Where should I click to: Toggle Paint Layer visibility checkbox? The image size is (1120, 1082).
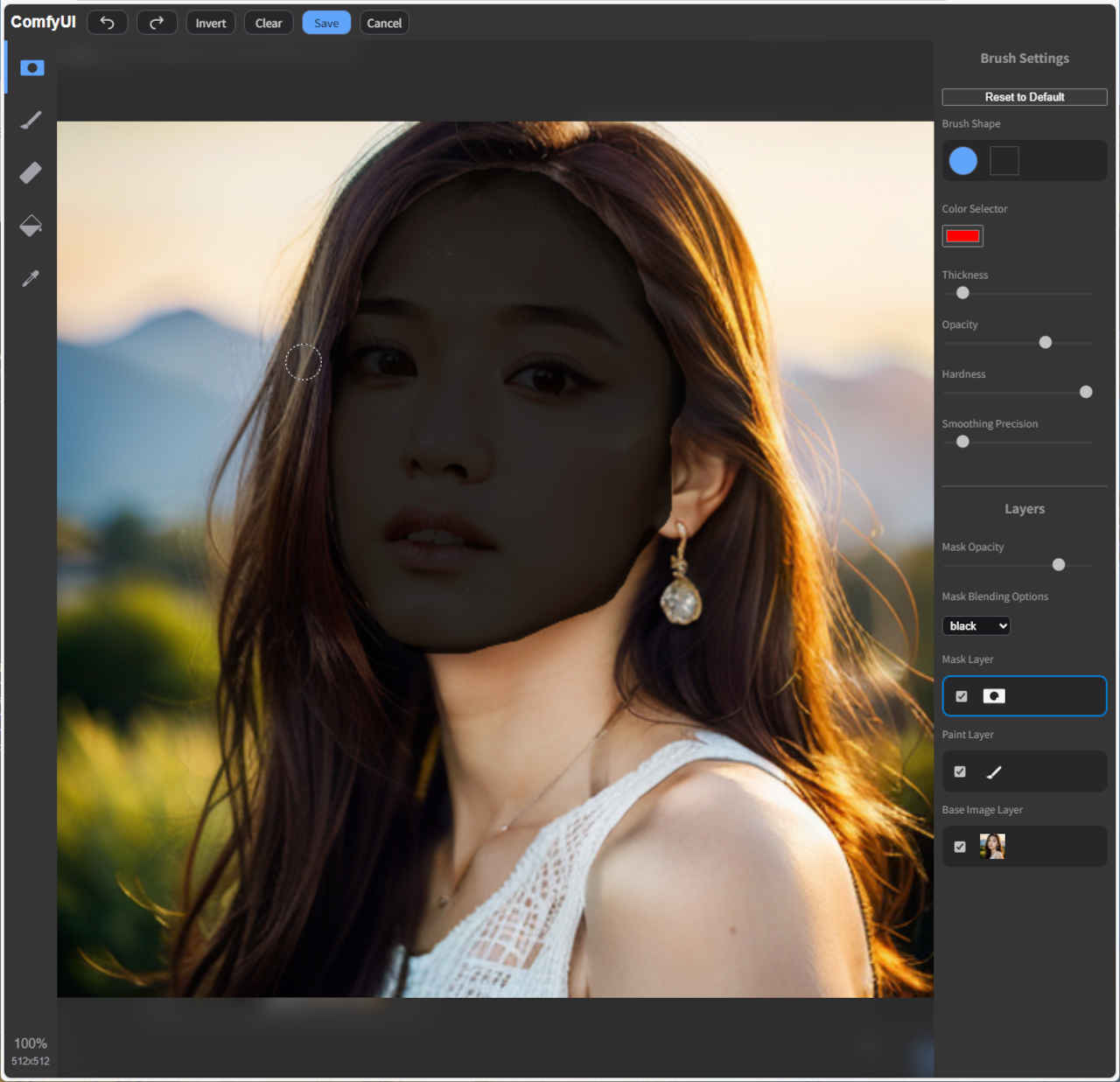coord(960,771)
